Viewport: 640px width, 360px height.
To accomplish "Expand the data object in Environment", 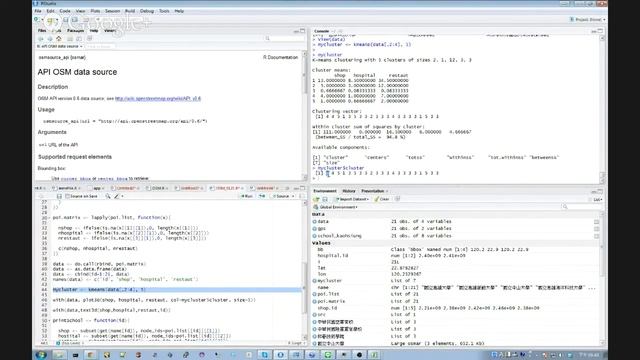I will point(315,222).
